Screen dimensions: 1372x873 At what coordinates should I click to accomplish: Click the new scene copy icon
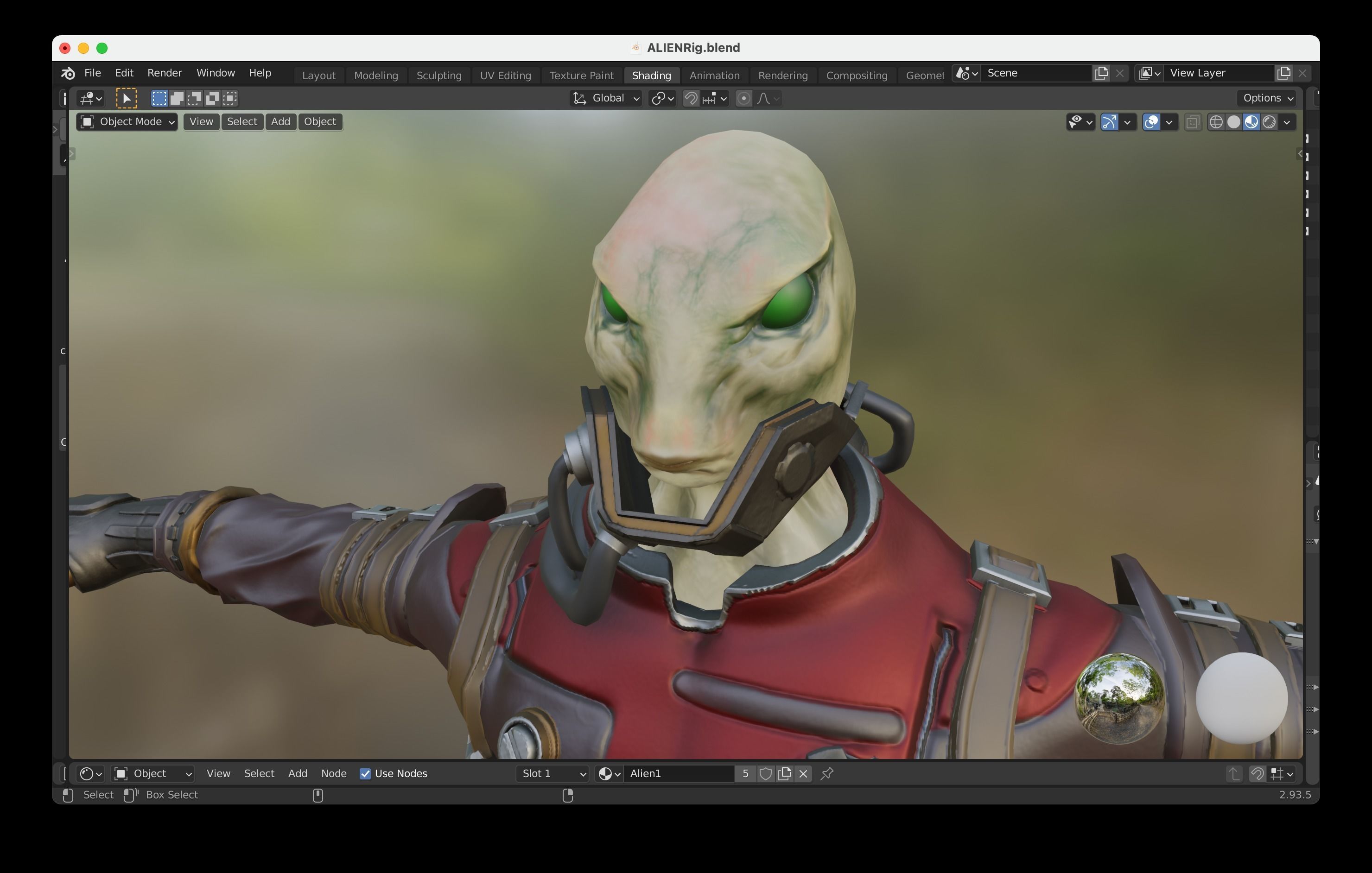[1101, 73]
